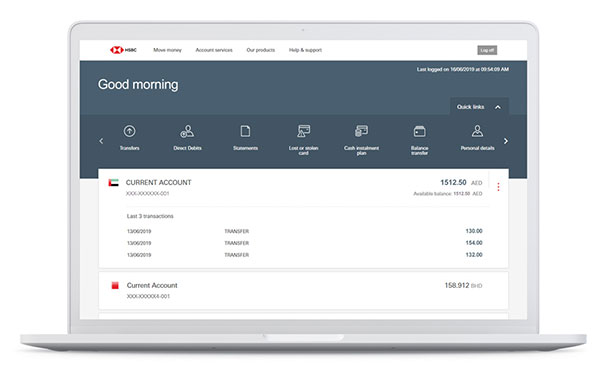
Task: Open the Move money menu
Action: pos(167,50)
